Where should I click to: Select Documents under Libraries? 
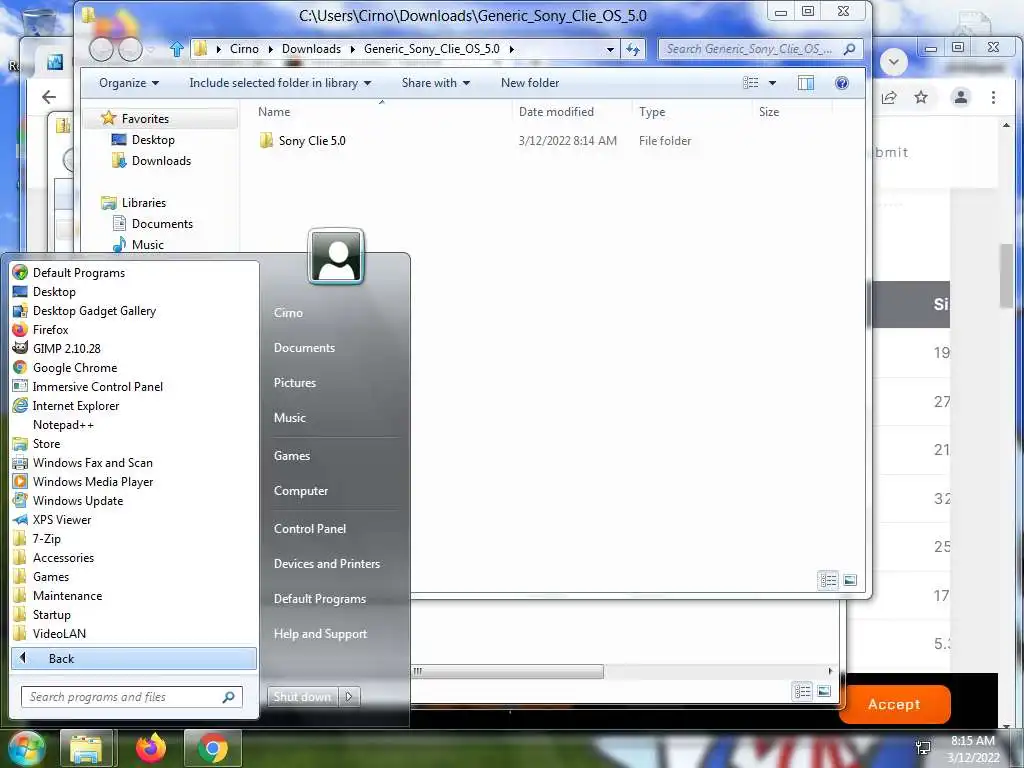162,223
